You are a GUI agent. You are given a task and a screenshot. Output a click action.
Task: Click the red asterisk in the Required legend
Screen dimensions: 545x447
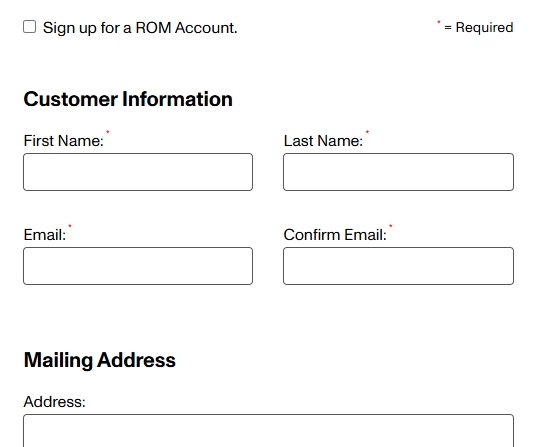439,22
